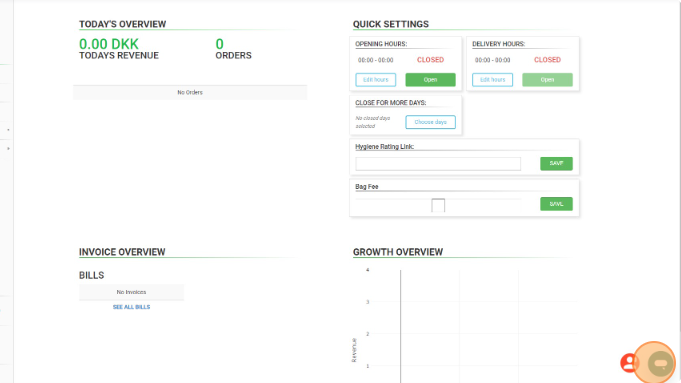The width and height of the screenshot is (681, 383).
Task: Click the Delivery Hours CLOSED status
Action: click(547, 60)
